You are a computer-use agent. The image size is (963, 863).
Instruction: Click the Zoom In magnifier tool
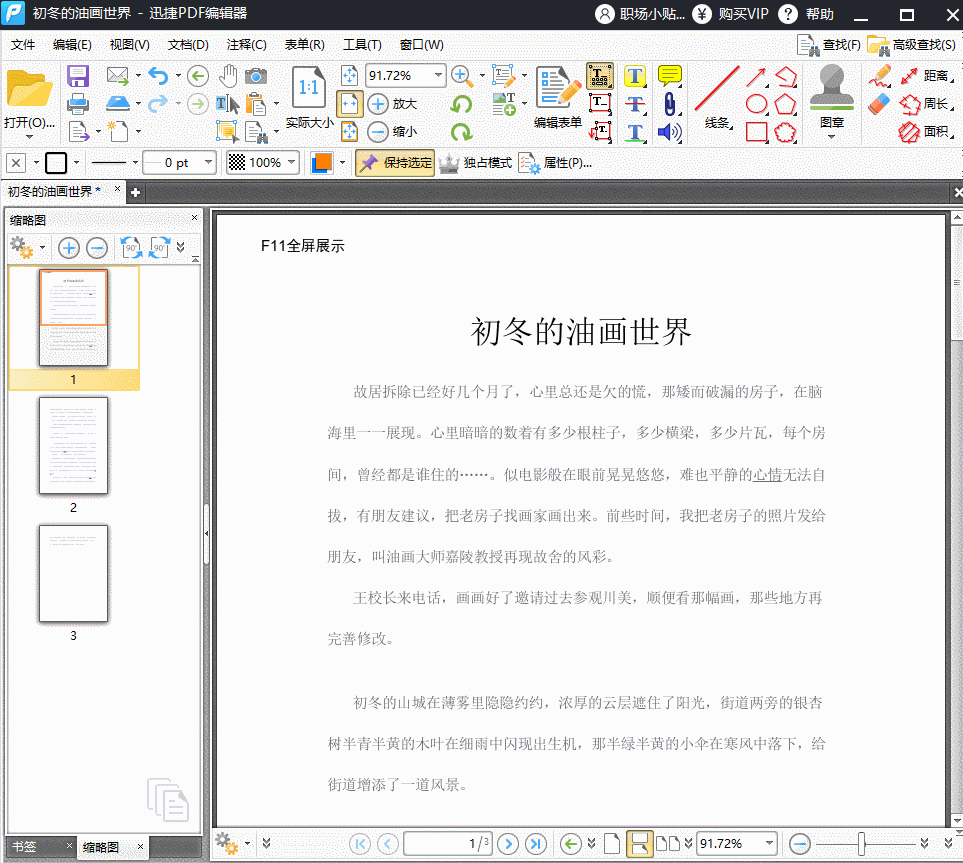click(462, 76)
